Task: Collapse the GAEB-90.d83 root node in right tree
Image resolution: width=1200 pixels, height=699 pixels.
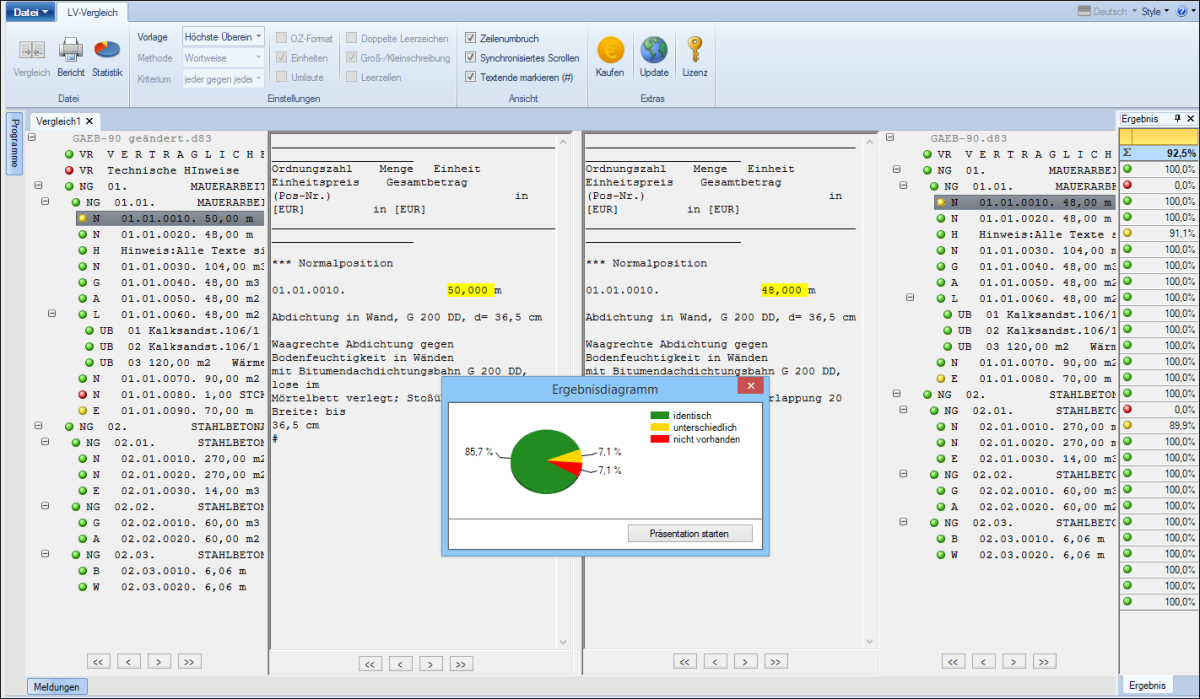Action: [890, 138]
